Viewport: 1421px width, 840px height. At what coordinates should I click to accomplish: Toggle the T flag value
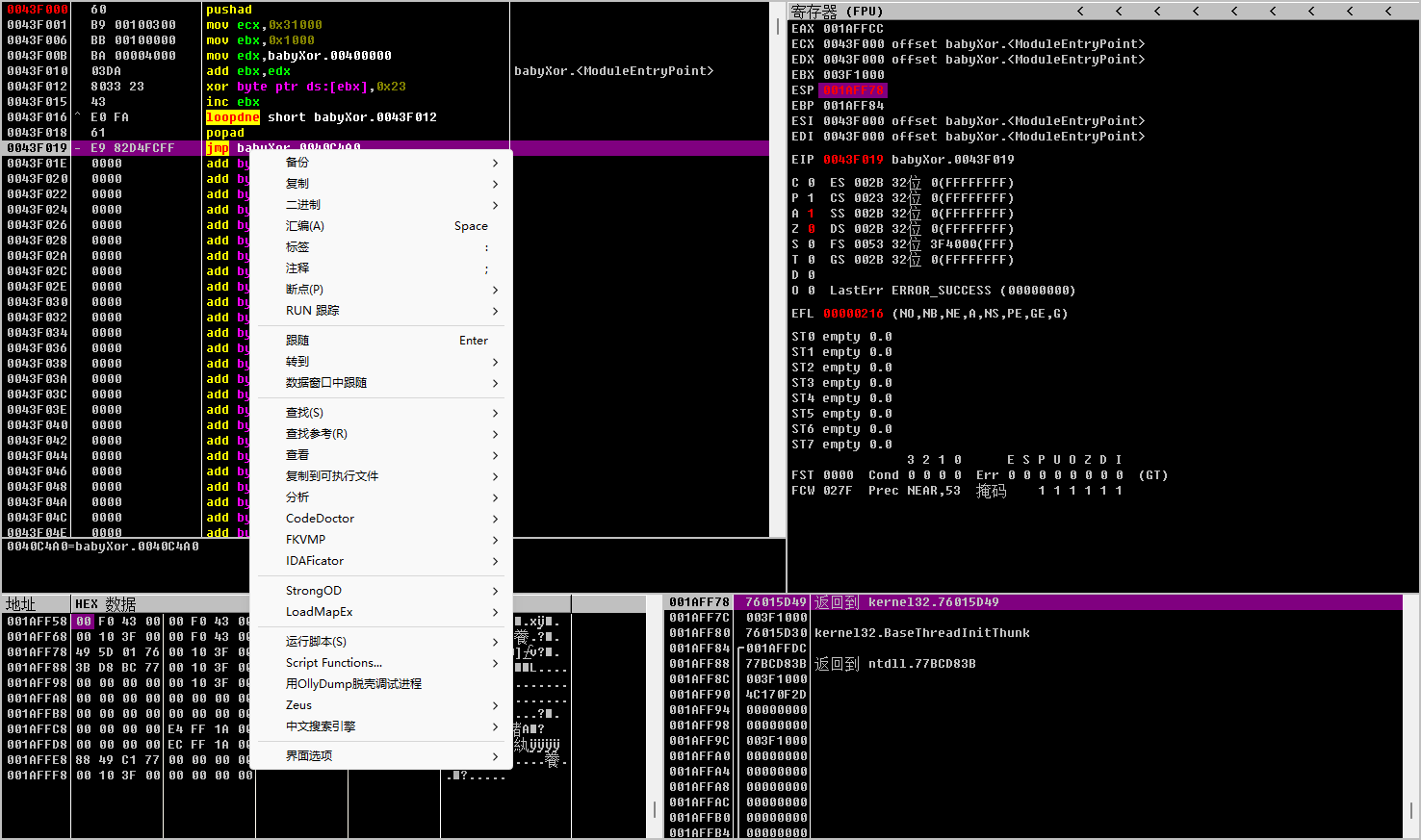812,260
